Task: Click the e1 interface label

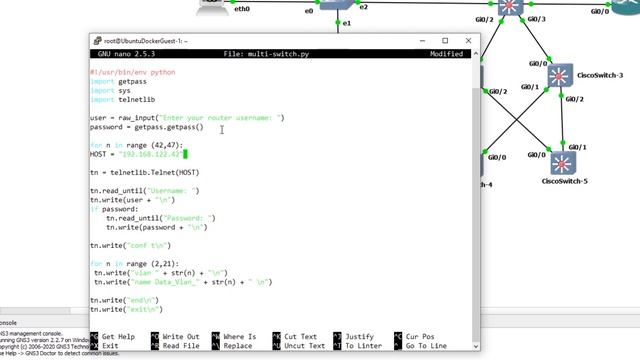Action: 347,23
